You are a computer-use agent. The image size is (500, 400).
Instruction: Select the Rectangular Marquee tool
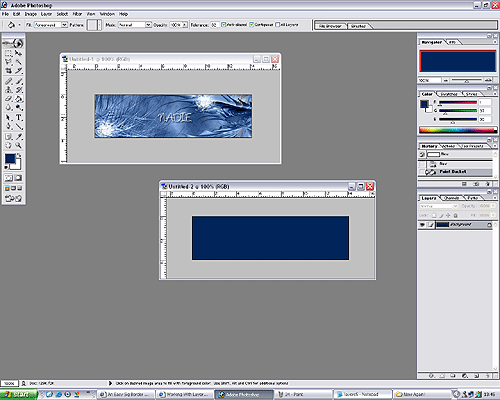point(9,53)
